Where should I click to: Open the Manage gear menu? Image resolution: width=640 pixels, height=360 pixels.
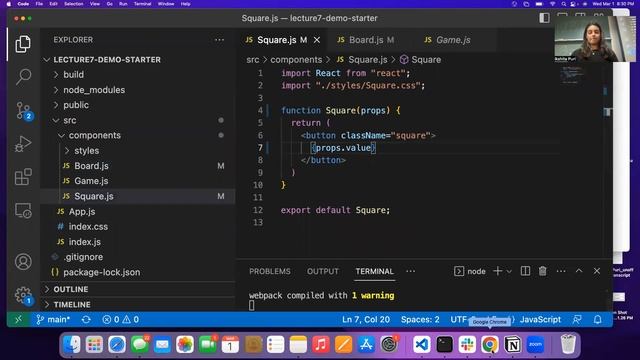pyautogui.click(x=23, y=295)
